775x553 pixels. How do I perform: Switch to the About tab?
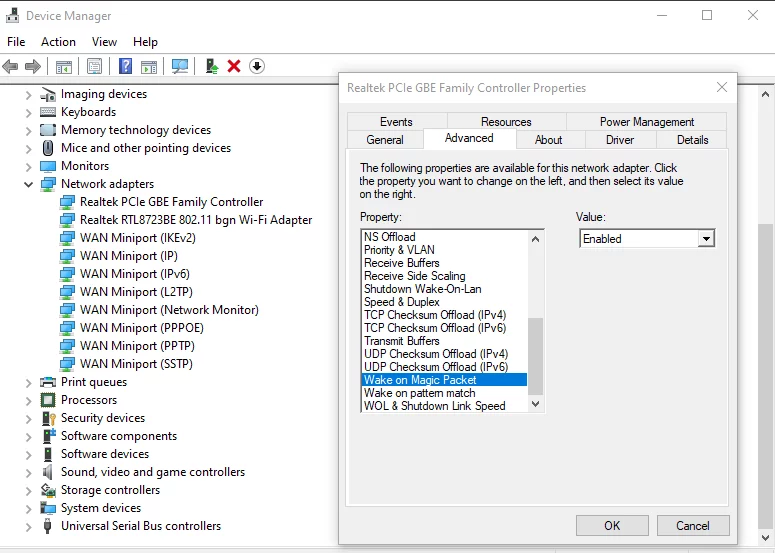[549, 140]
